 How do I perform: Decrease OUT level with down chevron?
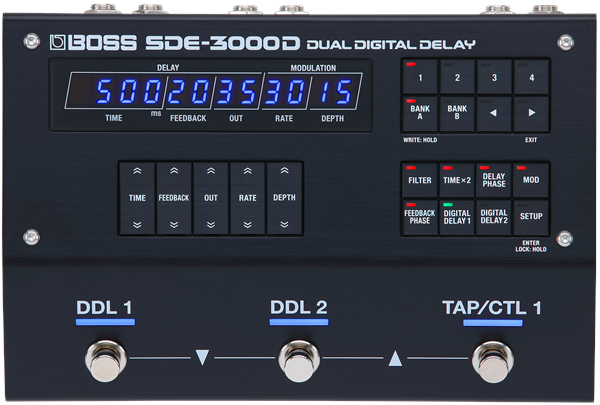(210, 225)
